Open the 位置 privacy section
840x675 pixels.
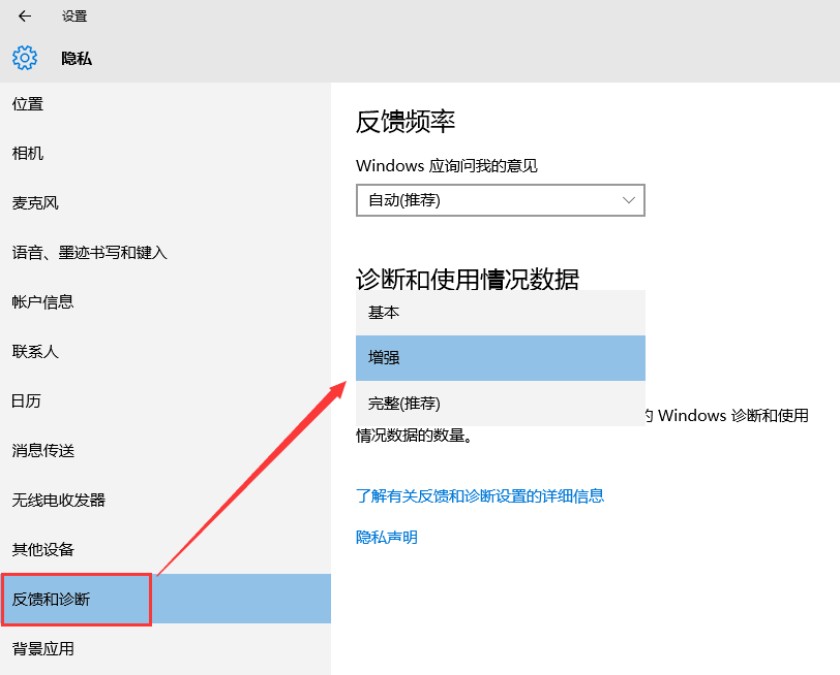point(28,104)
